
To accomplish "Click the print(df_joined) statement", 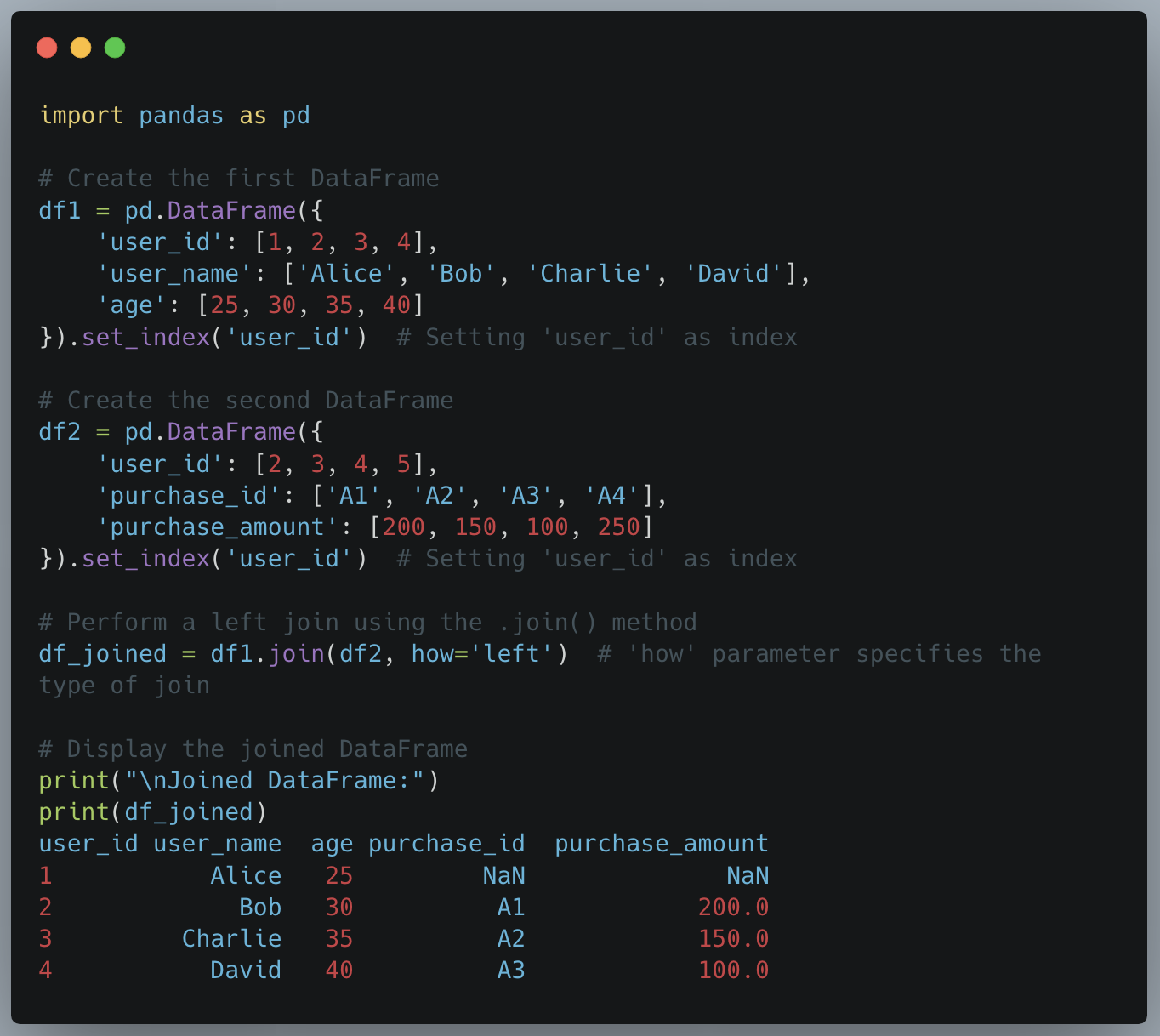I will click(x=151, y=811).
